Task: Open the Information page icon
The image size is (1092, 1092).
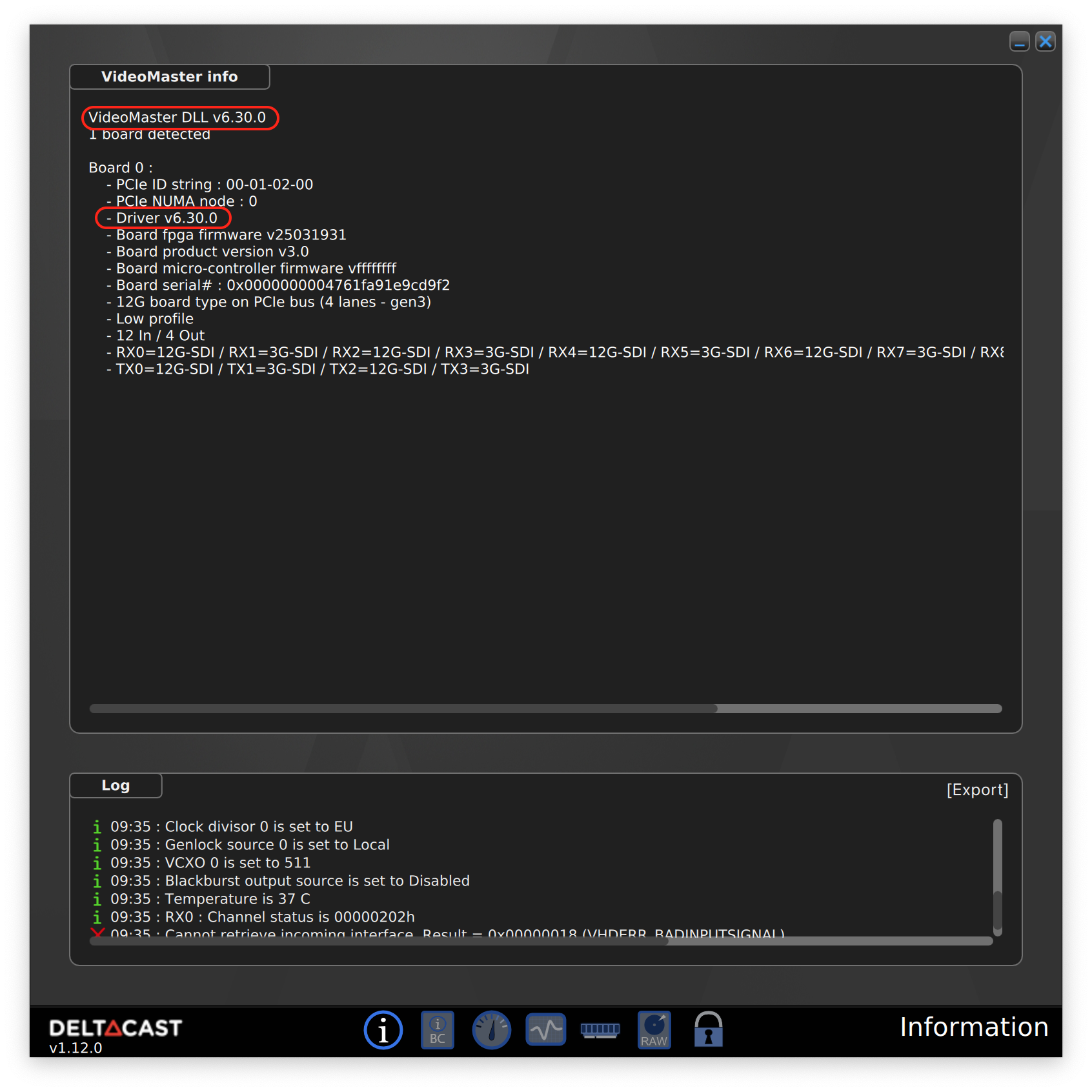Action: (383, 1029)
